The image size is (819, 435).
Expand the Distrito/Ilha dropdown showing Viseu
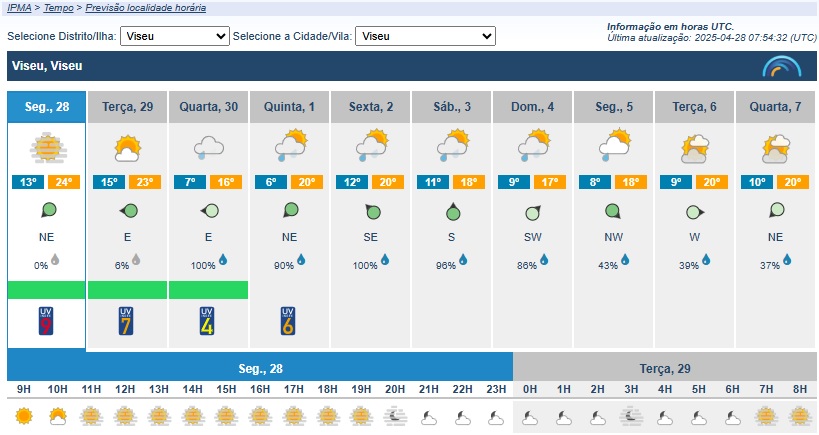coord(175,36)
